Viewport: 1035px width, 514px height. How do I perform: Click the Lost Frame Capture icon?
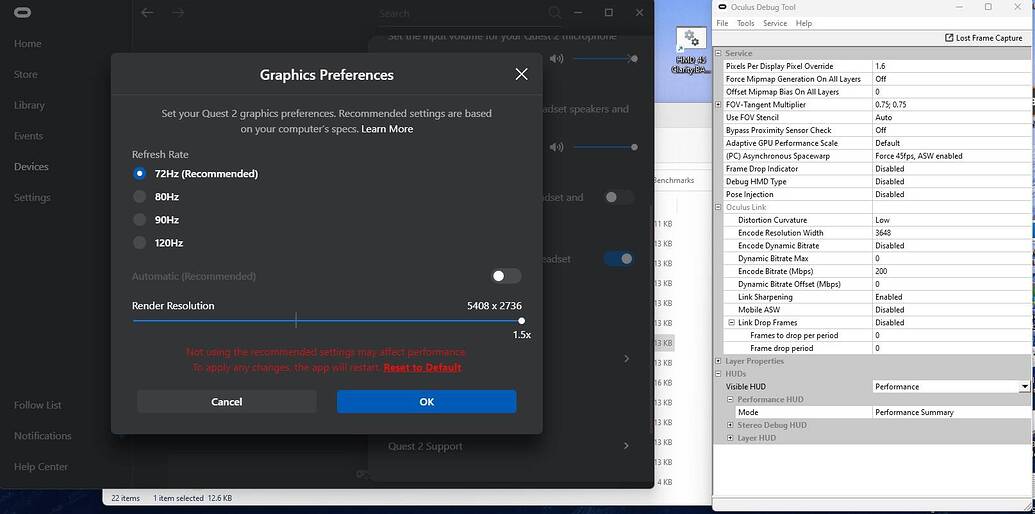pyautogui.click(x=949, y=38)
